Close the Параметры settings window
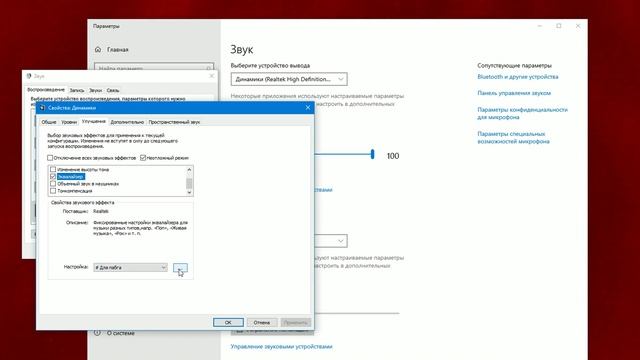The width and height of the screenshot is (640, 360). (578, 26)
